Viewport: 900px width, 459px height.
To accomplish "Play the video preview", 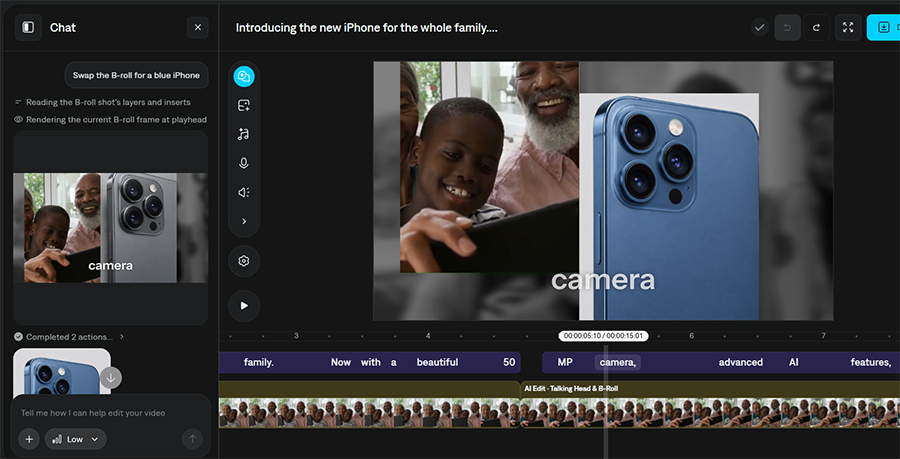I will 244,306.
